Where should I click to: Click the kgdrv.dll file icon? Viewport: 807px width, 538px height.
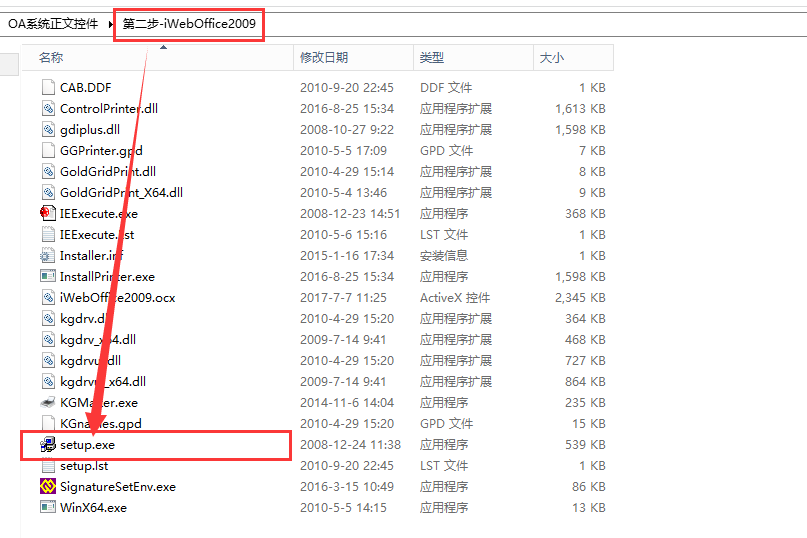(48, 318)
